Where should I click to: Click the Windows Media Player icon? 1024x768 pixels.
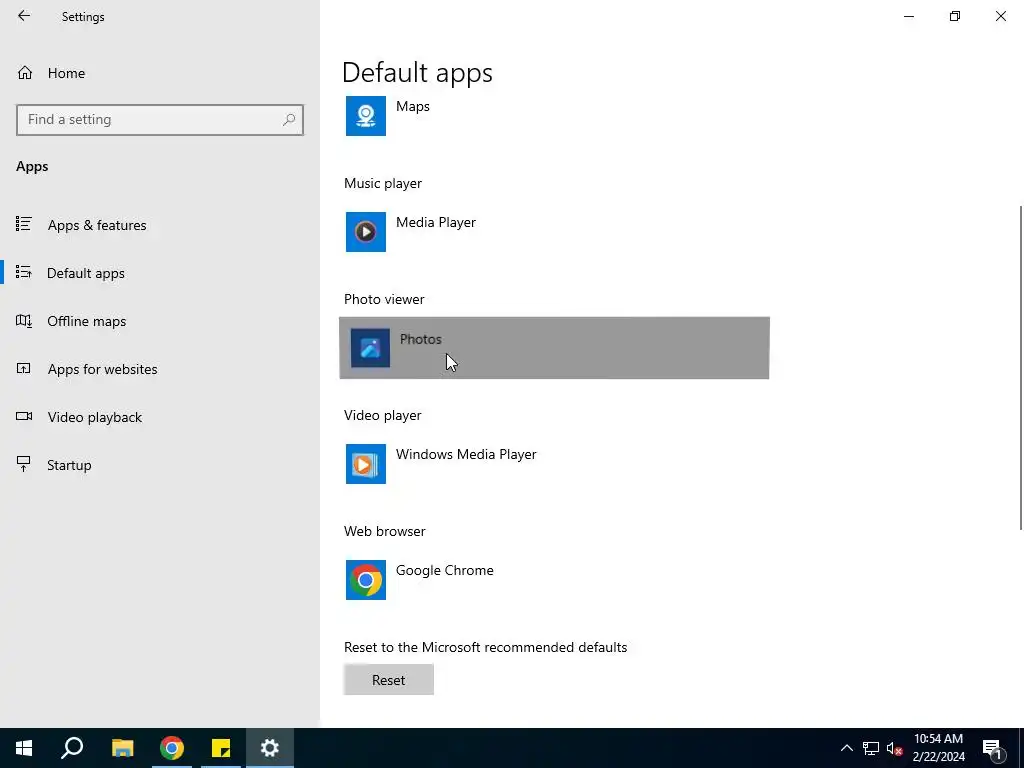[x=366, y=464]
